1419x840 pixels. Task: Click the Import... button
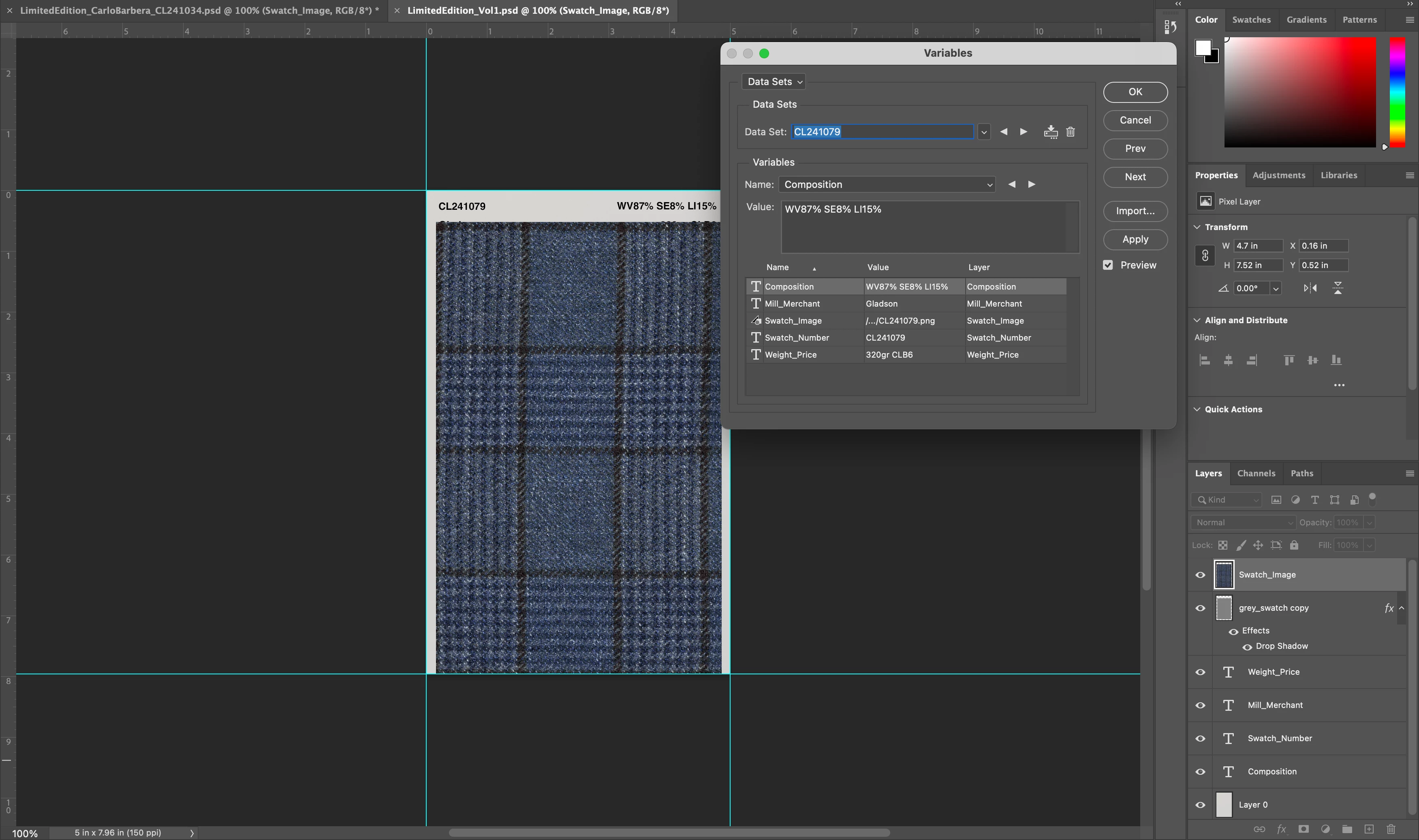[x=1135, y=211]
